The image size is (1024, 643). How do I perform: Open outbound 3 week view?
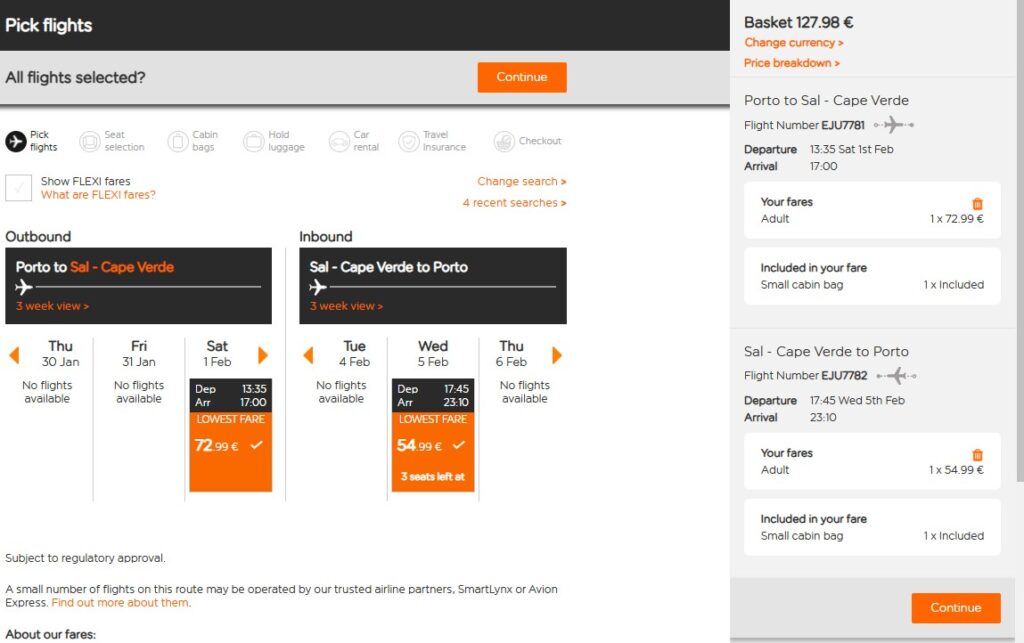coord(52,306)
